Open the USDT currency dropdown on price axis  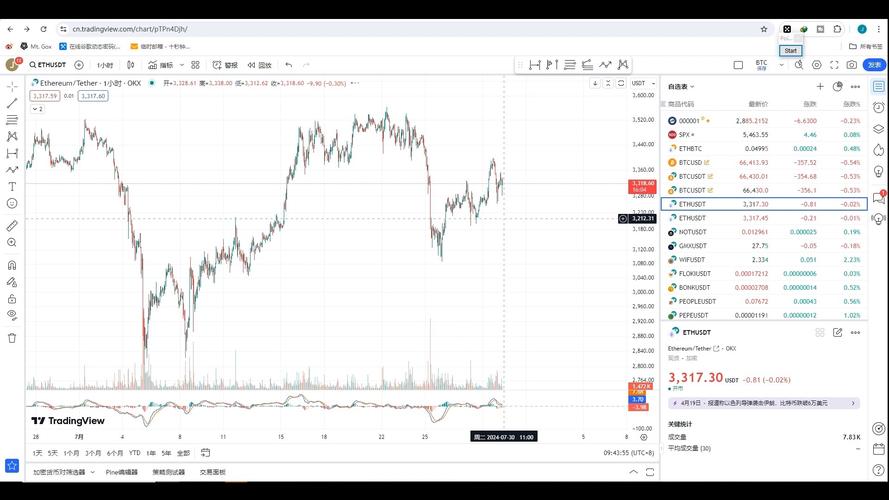(x=640, y=83)
